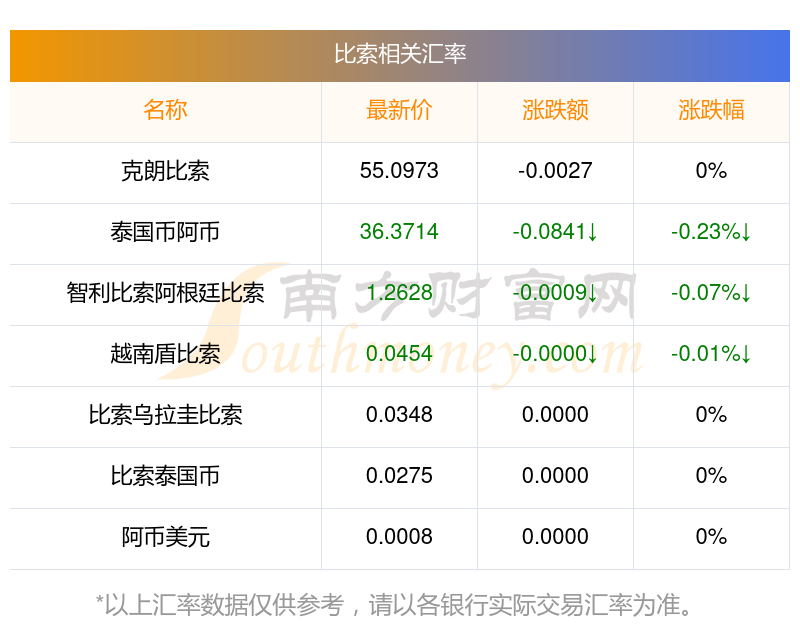Click the percentage -0.01%↓
Screen dimensions: 800x637
[x=711, y=354]
